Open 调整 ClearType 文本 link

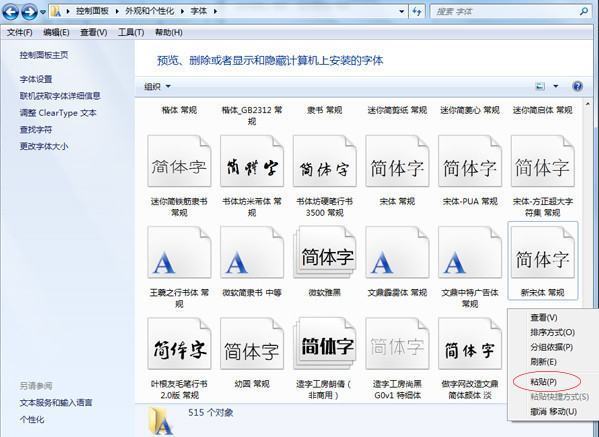(58, 113)
